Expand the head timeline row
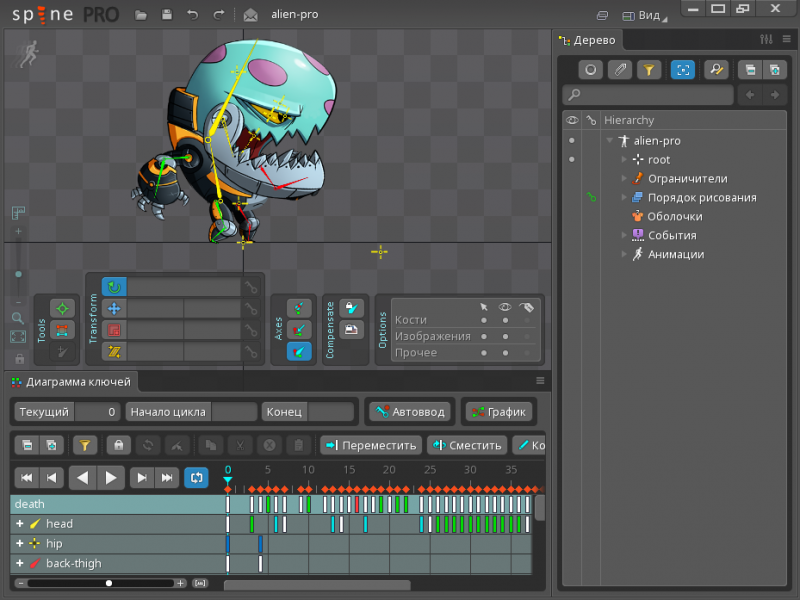Image resolution: width=800 pixels, height=600 pixels. coord(19,524)
